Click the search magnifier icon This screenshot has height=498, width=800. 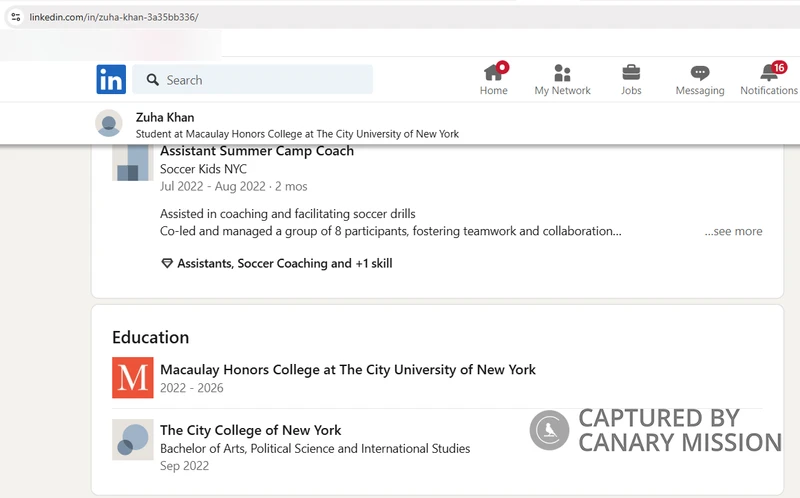coord(152,80)
